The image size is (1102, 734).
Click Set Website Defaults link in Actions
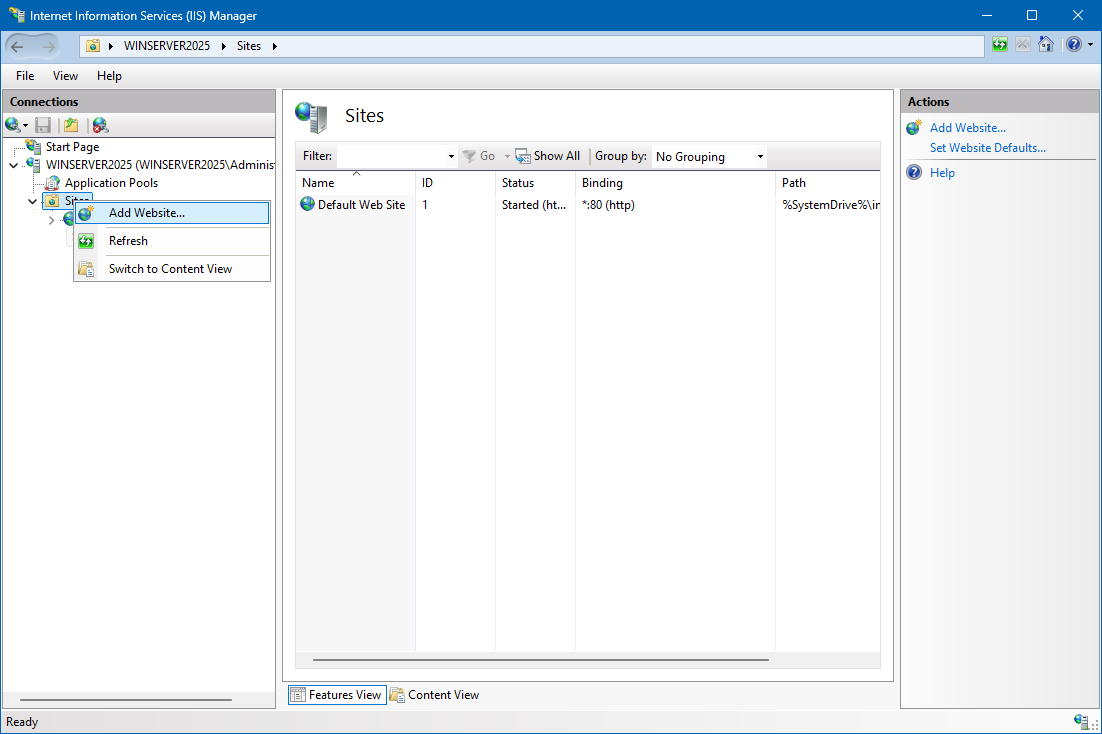(x=987, y=148)
